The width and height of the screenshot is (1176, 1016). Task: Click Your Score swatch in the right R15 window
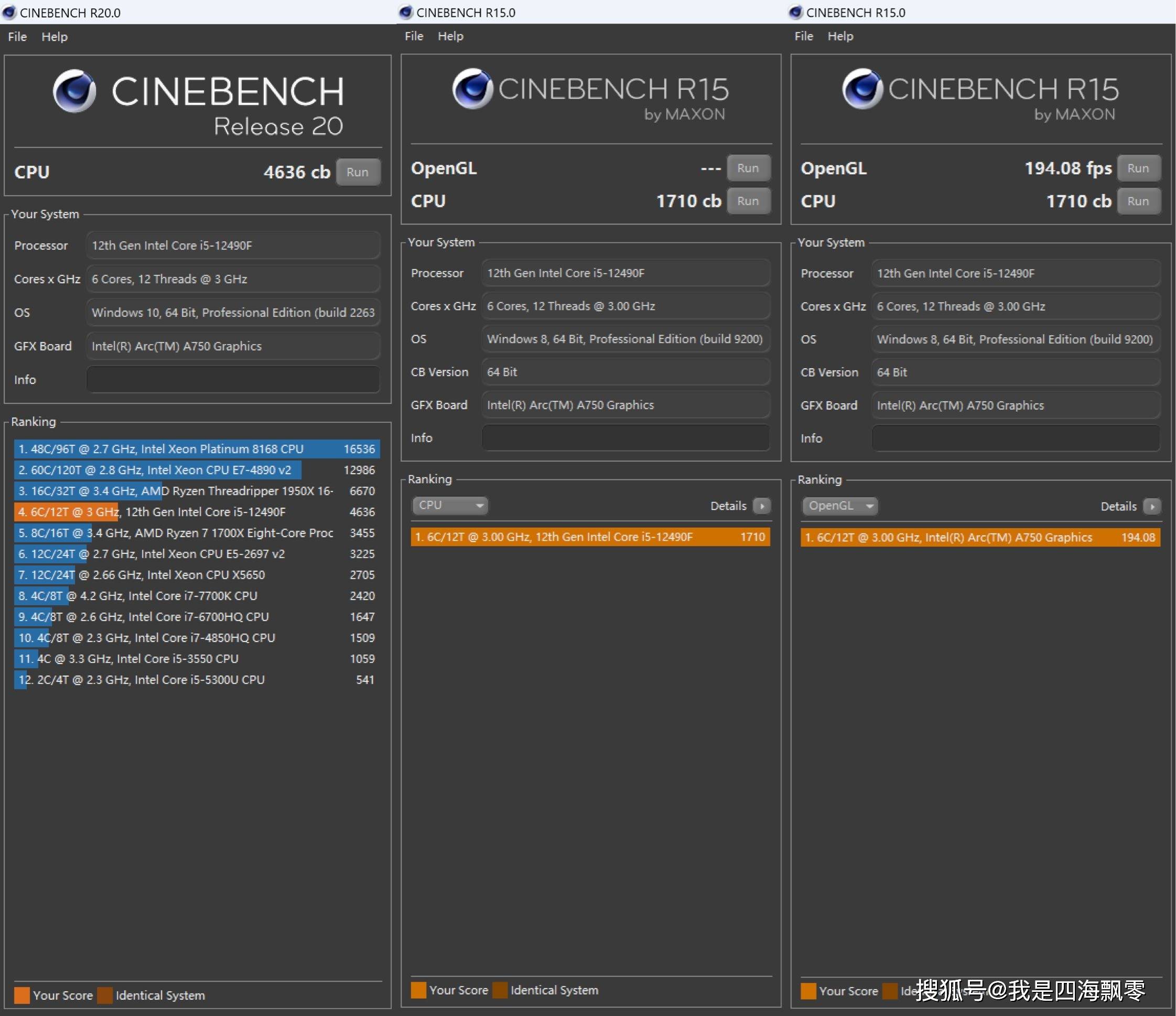pos(808,991)
